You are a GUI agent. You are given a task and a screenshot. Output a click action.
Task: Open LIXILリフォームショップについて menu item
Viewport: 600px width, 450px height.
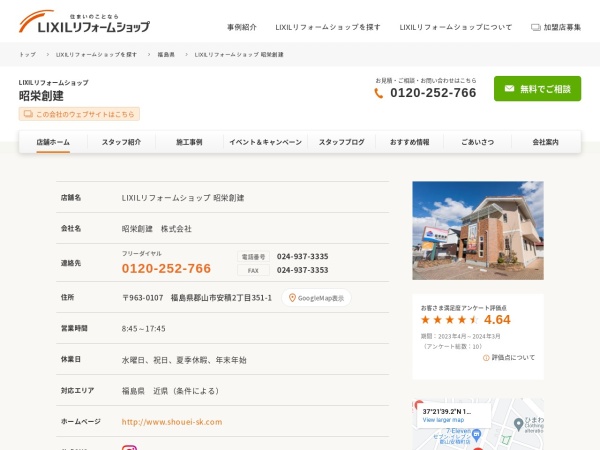(x=455, y=27)
